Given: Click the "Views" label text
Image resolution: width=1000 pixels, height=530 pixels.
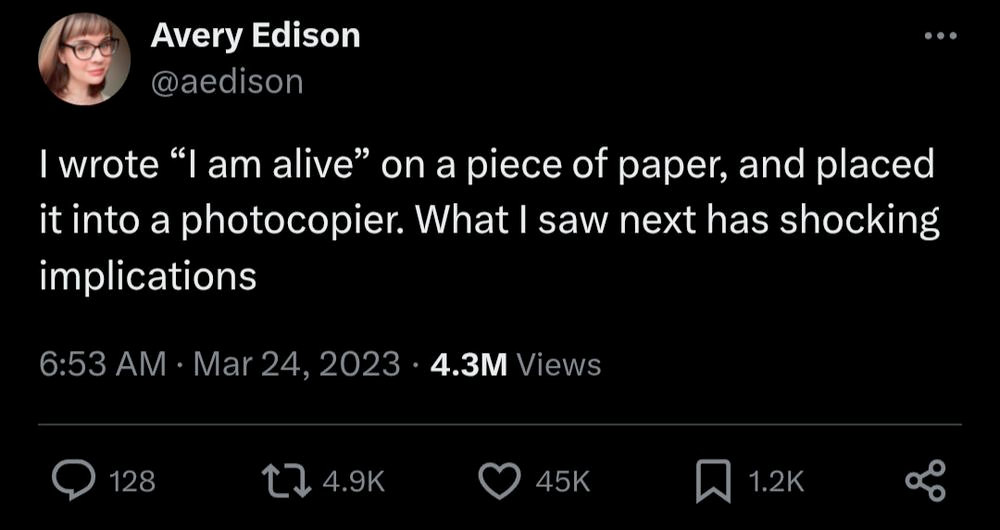Looking at the screenshot, I should pyautogui.click(x=563, y=365).
